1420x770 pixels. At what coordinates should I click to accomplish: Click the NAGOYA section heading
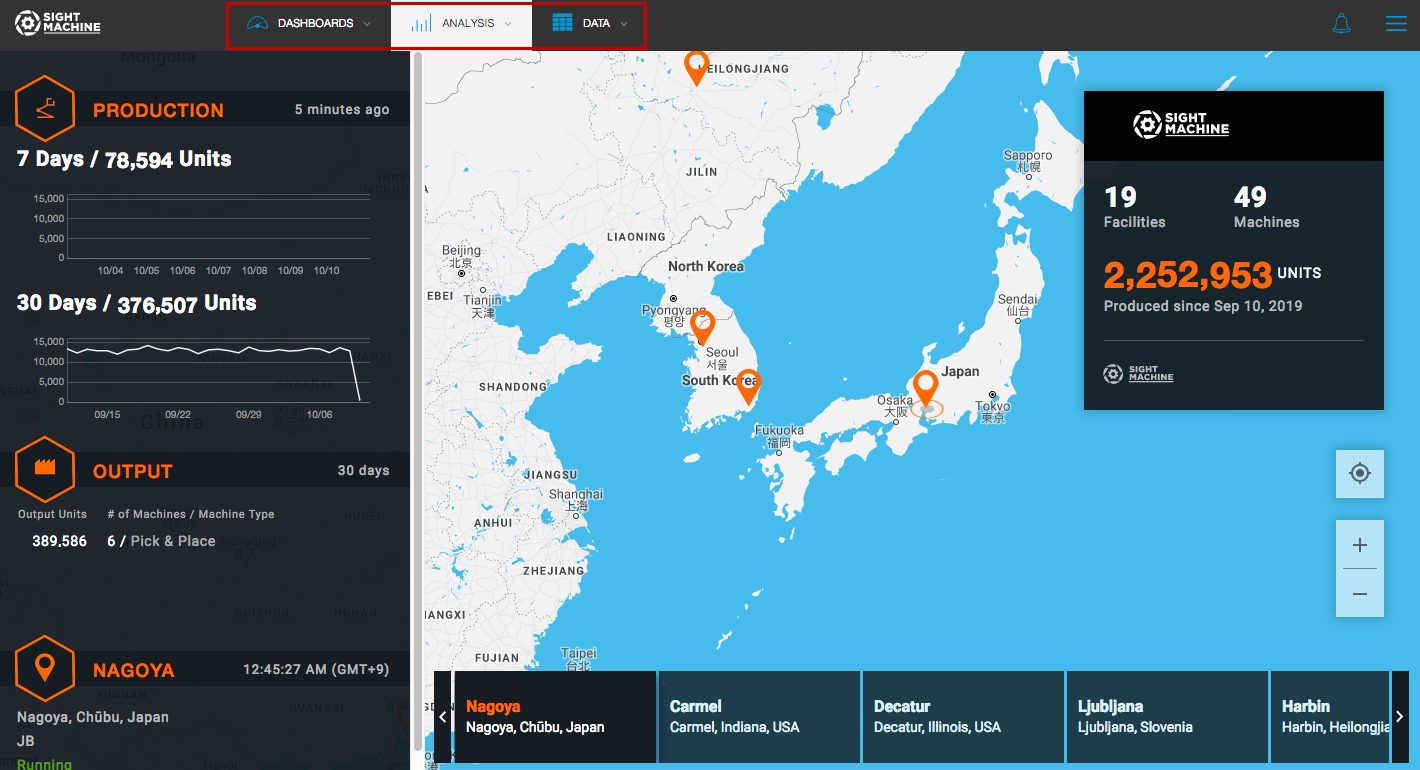[x=134, y=671]
